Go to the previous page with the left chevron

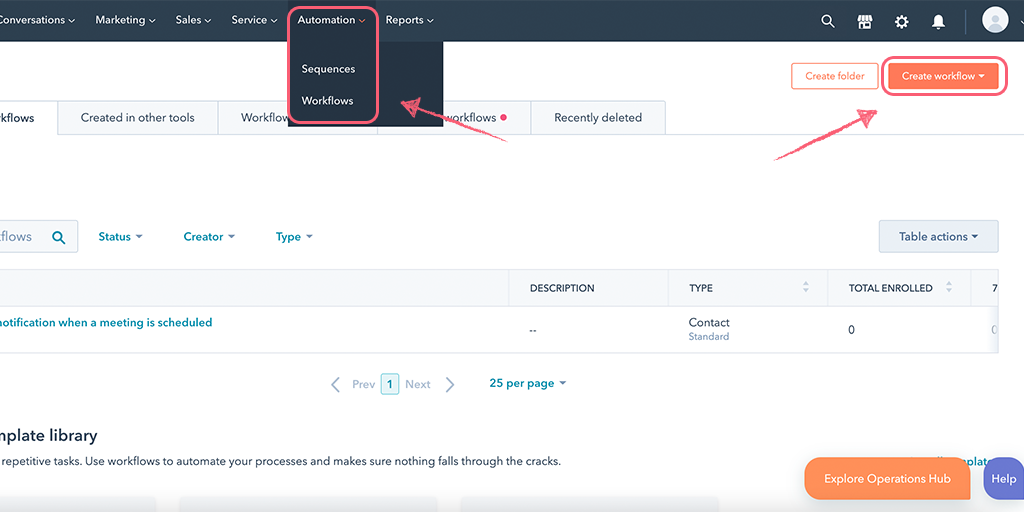(x=336, y=384)
